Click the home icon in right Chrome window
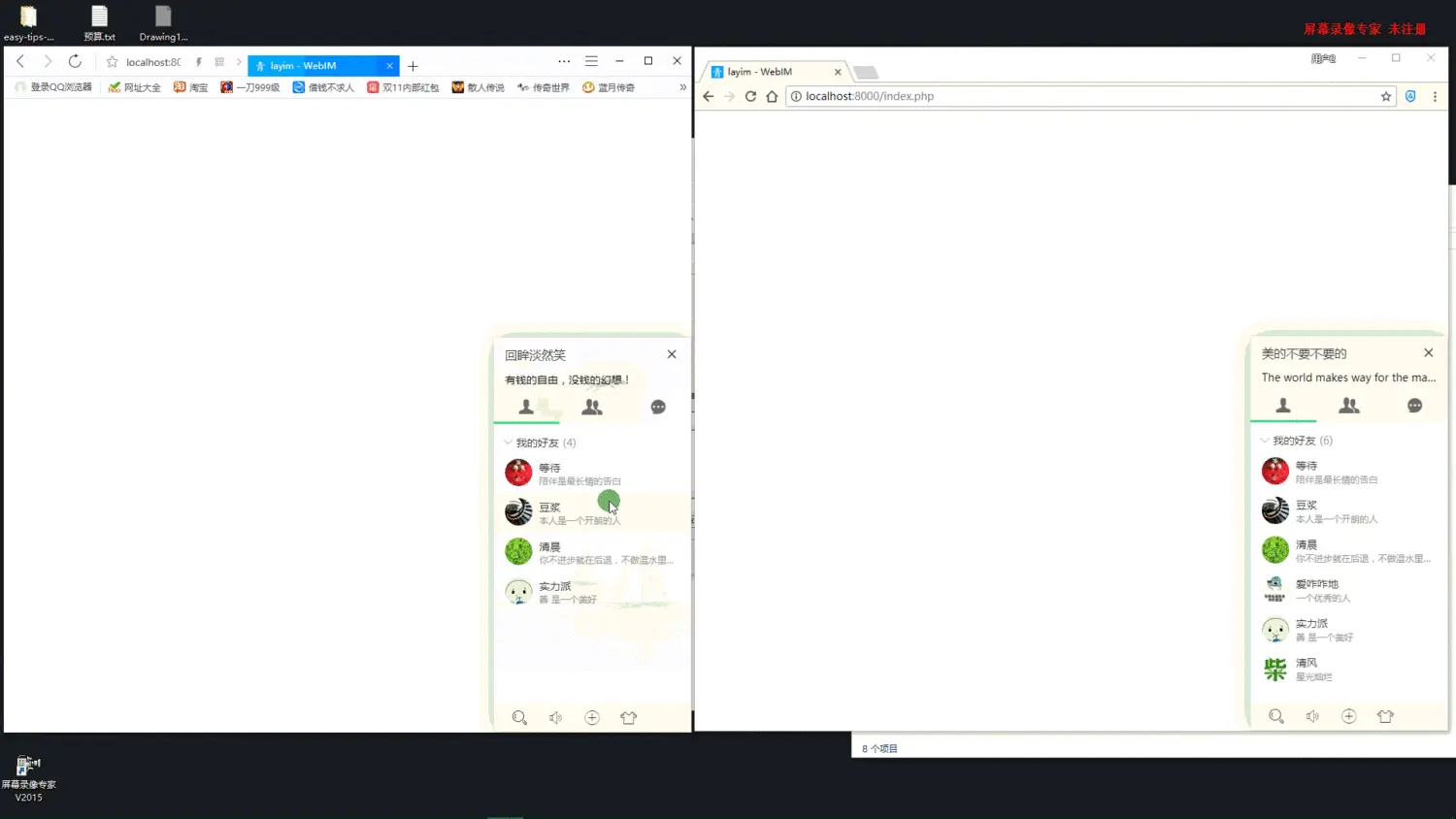 click(x=772, y=96)
